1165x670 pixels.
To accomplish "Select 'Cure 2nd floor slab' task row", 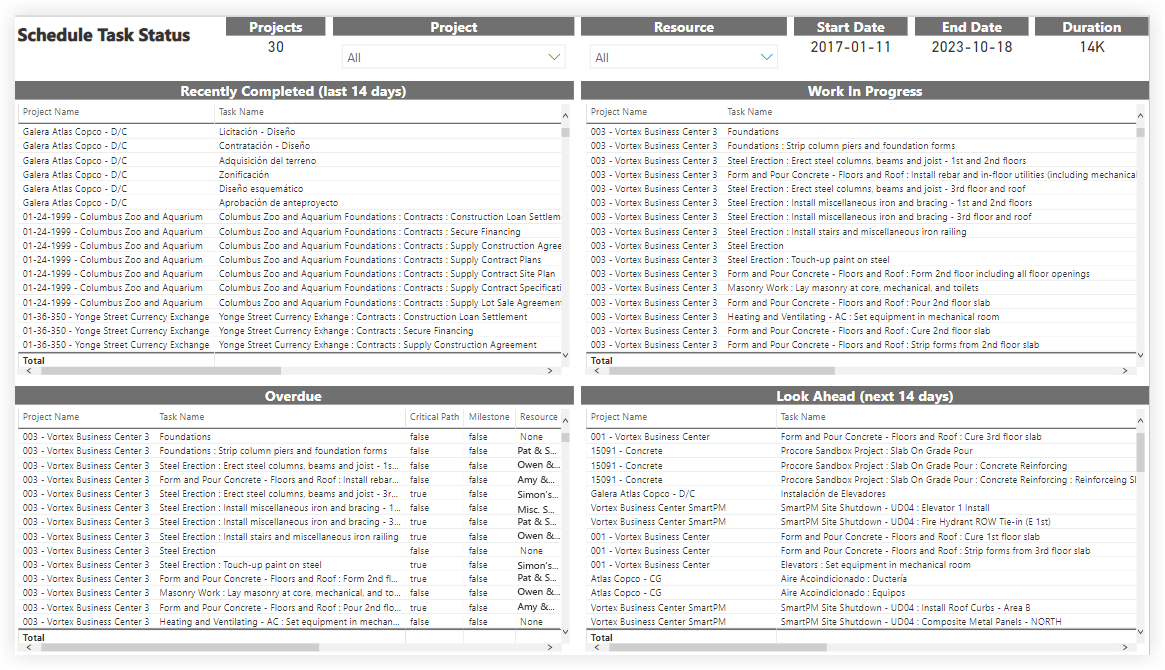I will point(861,331).
